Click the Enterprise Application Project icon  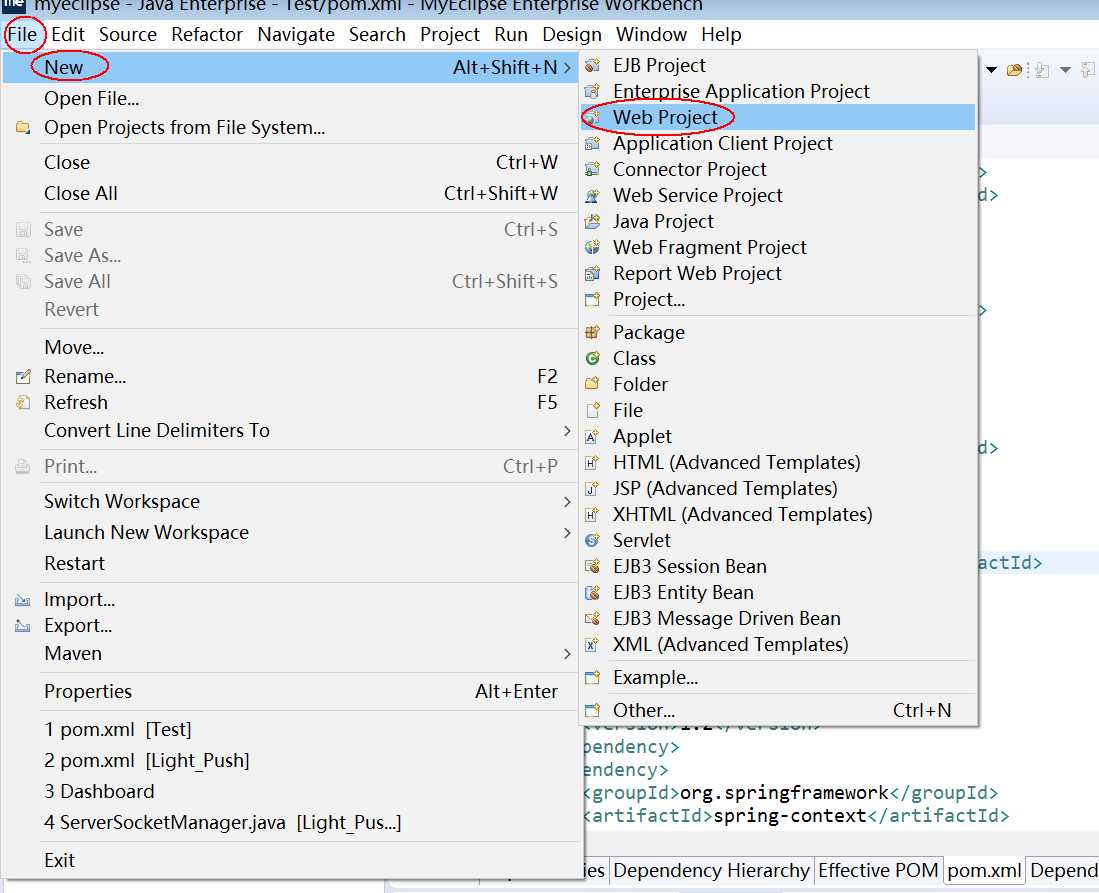point(592,91)
